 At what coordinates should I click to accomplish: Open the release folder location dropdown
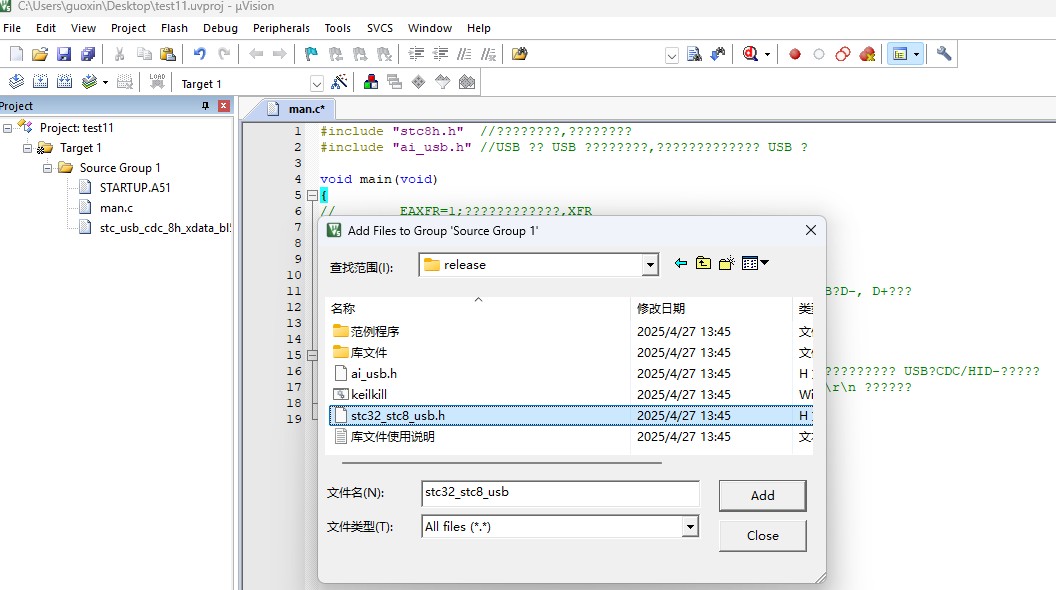(x=650, y=265)
